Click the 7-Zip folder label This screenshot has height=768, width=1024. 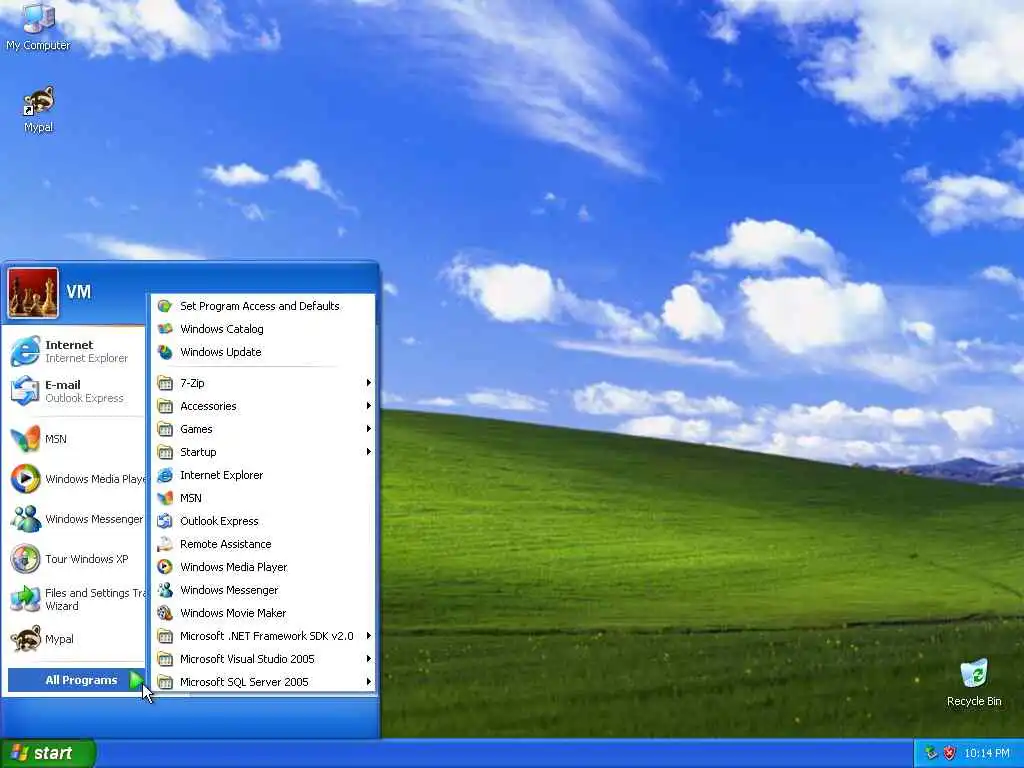click(x=192, y=383)
